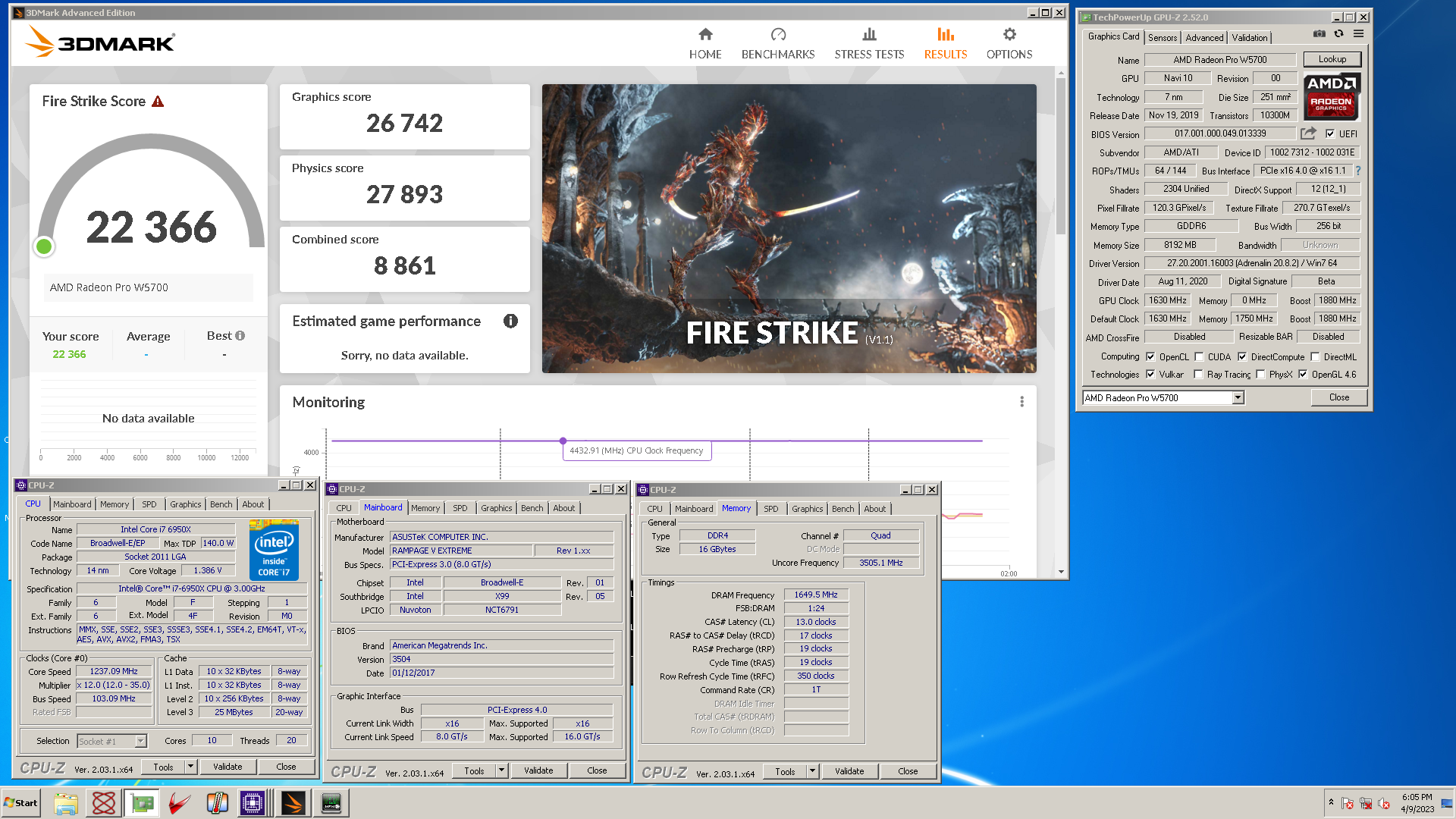Open the GPU selector dropdown in GPU-Z
Viewport: 1456px width, 819px height.
point(1238,397)
